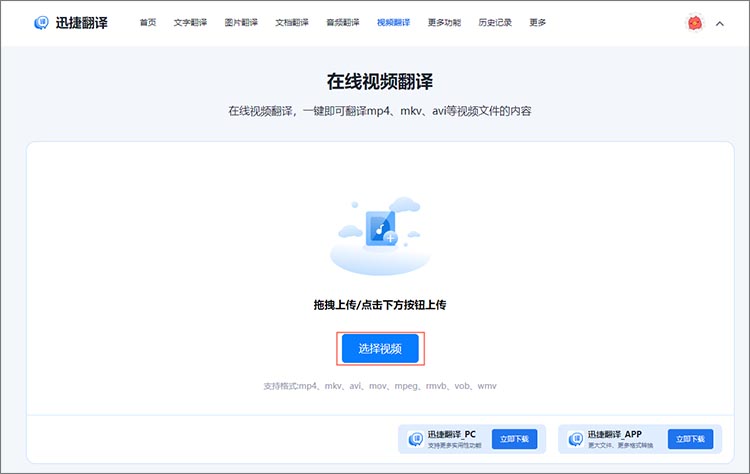
Task: Open 音频翻译 menu item
Action: pyautogui.click(x=342, y=22)
